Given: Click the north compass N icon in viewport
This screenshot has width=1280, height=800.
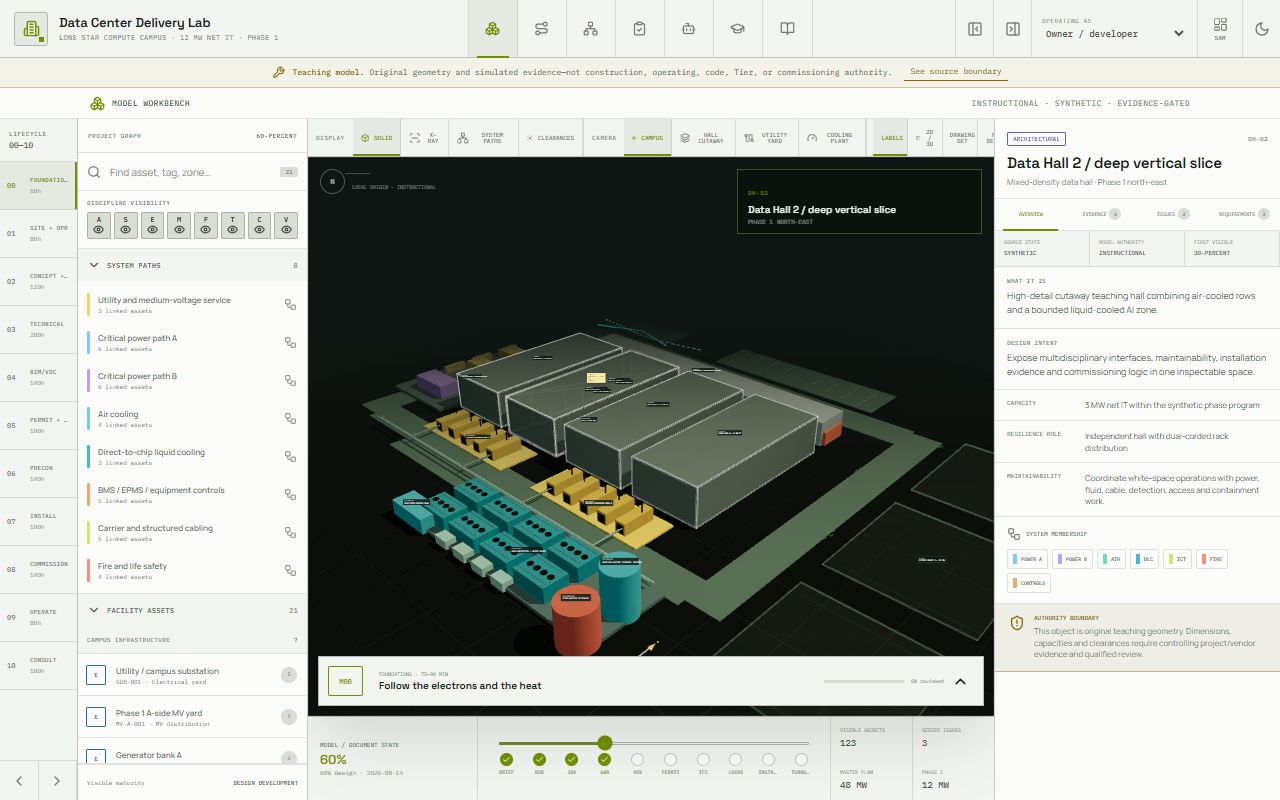Looking at the screenshot, I should tap(332, 181).
